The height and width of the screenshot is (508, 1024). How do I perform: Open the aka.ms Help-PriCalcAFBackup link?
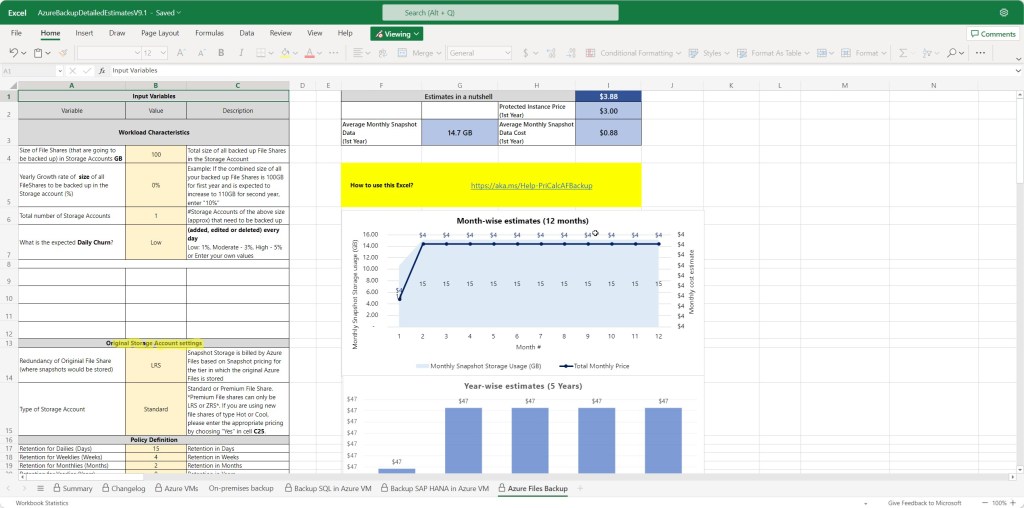(531, 185)
